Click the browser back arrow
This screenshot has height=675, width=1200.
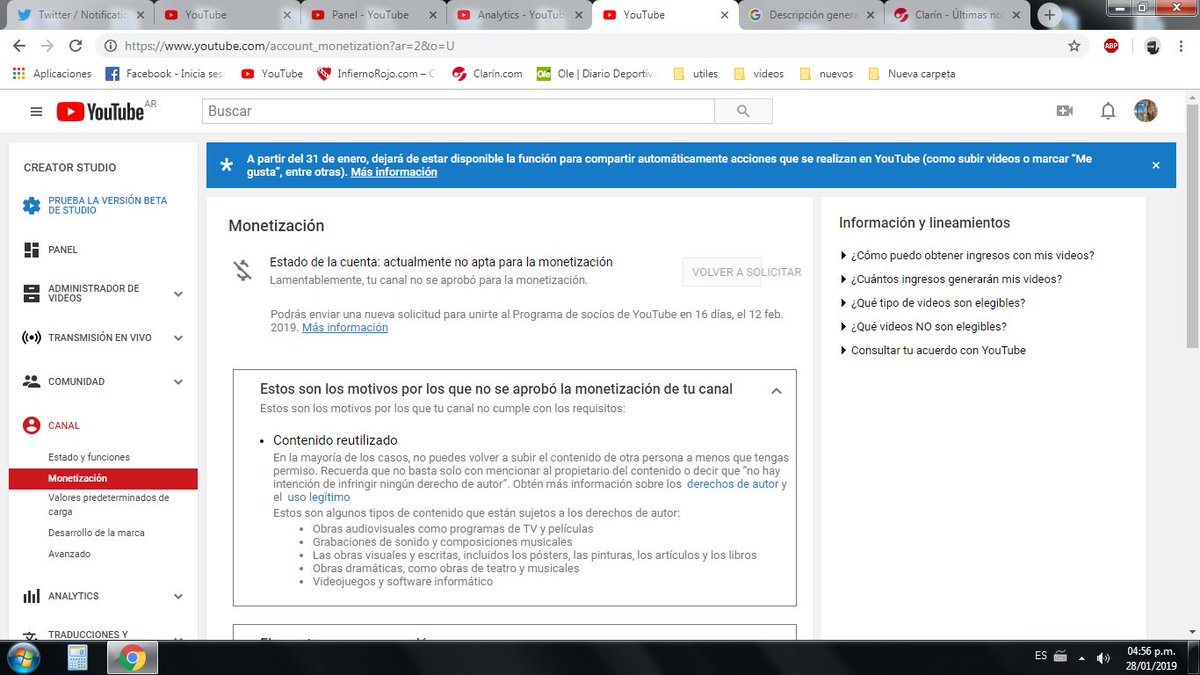tap(20, 46)
